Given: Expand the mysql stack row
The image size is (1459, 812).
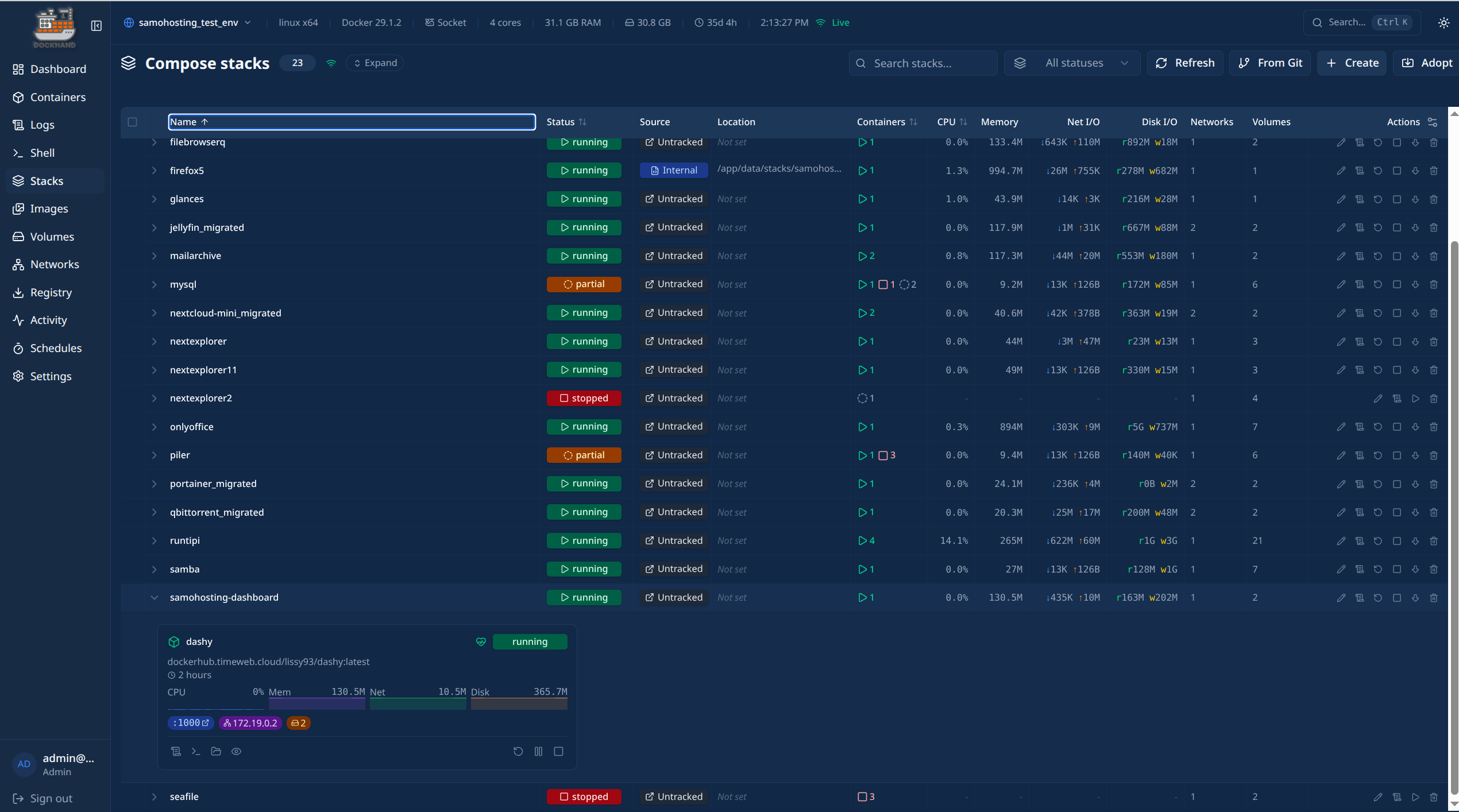Looking at the screenshot, I should (154, 285).
